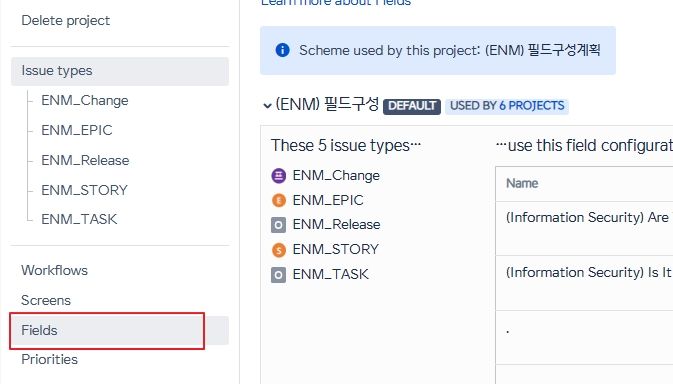Open Priorities settings in sidebar
Screen dimensions: 673x384
50,359
